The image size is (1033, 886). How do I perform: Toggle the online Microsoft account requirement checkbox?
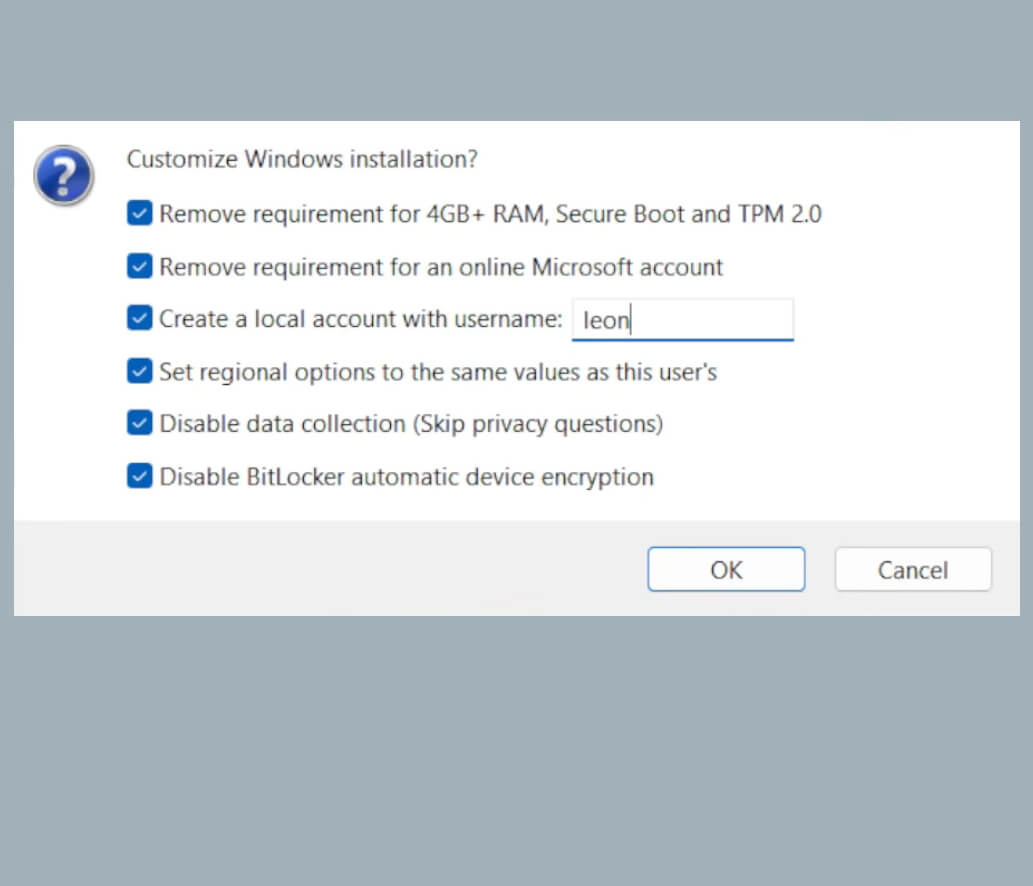pyautogui.click(x=140, y=266)
